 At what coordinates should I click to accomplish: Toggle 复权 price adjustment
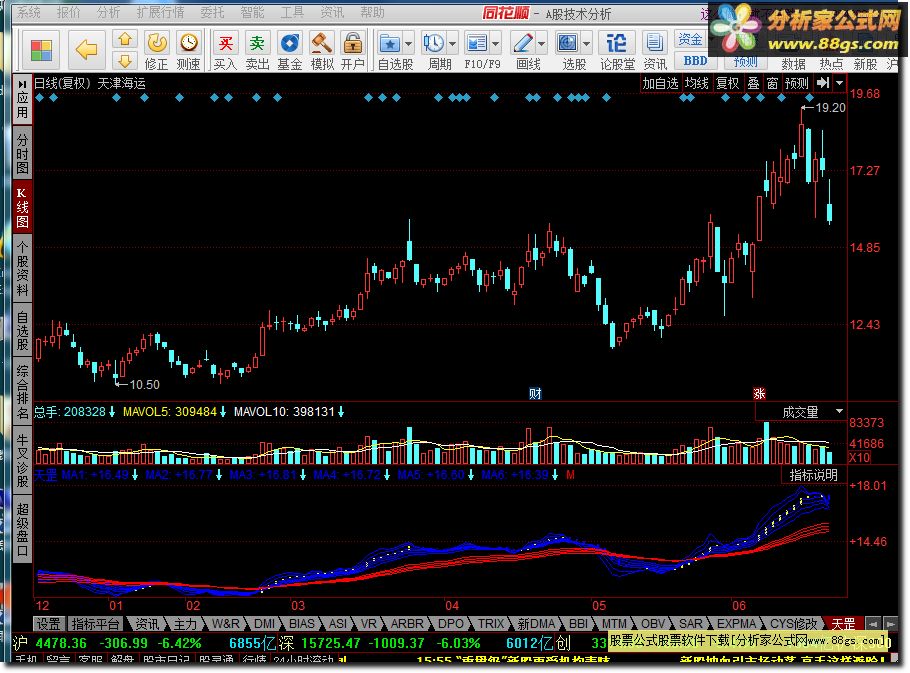(x=727, y=84)
